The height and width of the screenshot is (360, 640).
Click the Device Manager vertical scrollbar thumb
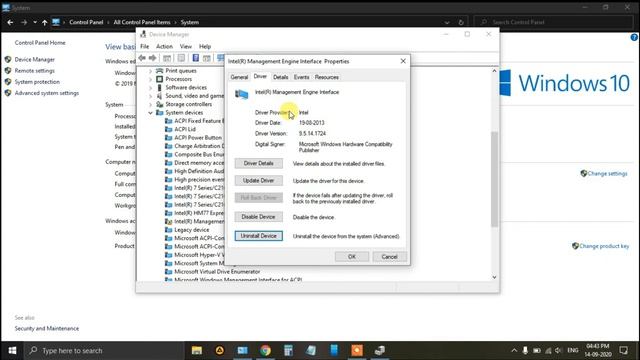pos(494,179)
